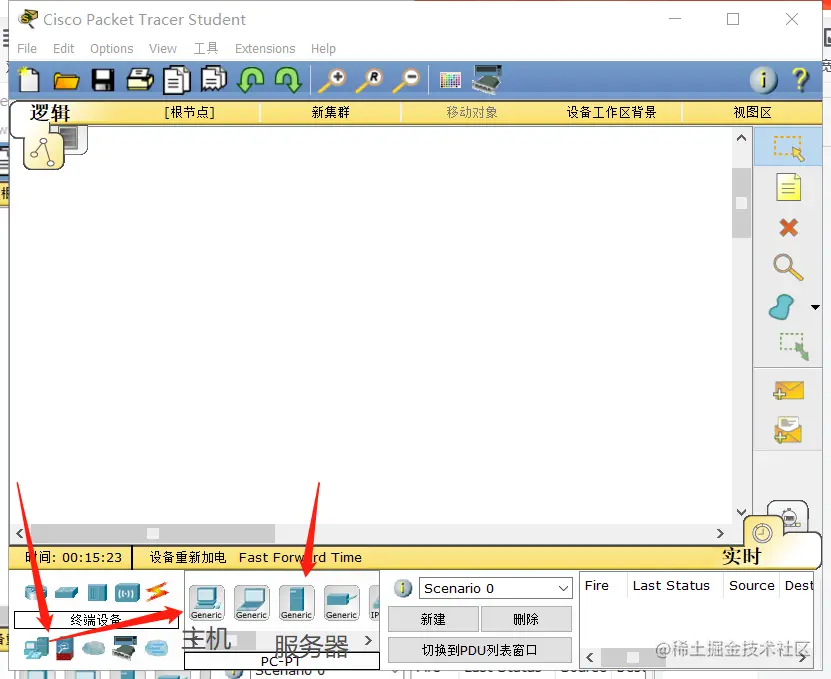Open the View menu
The image size is (831, 679).
pyautogui.click(x=163, y=49)
